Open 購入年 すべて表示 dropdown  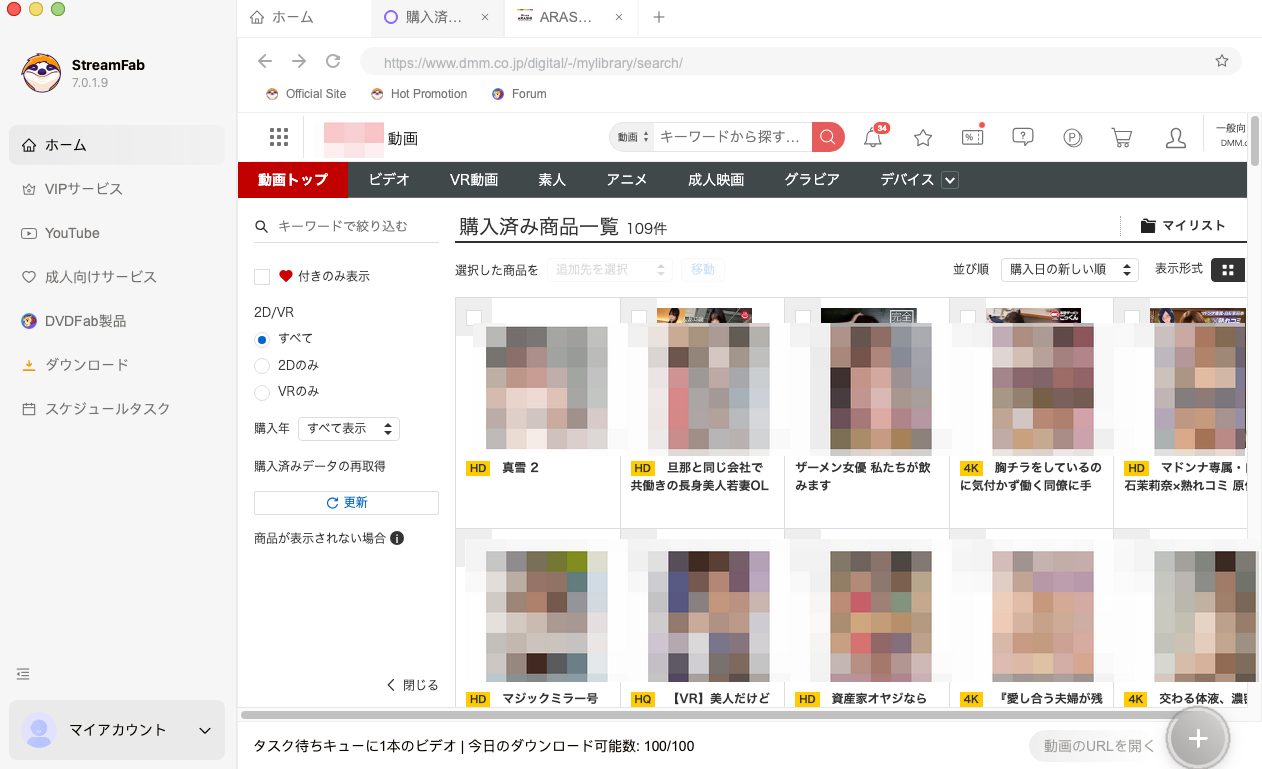[x=349, y=429]
